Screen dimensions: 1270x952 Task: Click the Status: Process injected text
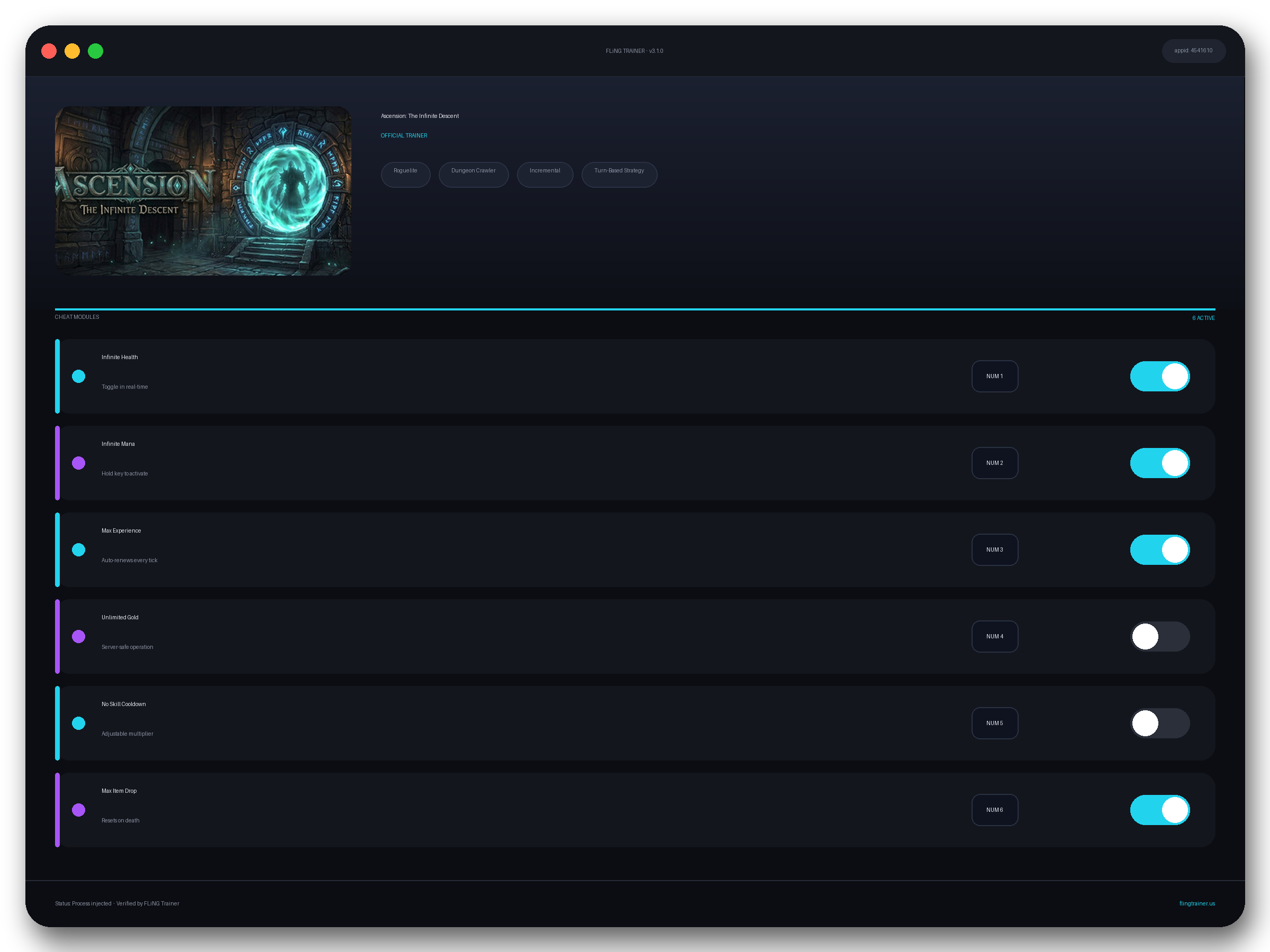(83, 903)
